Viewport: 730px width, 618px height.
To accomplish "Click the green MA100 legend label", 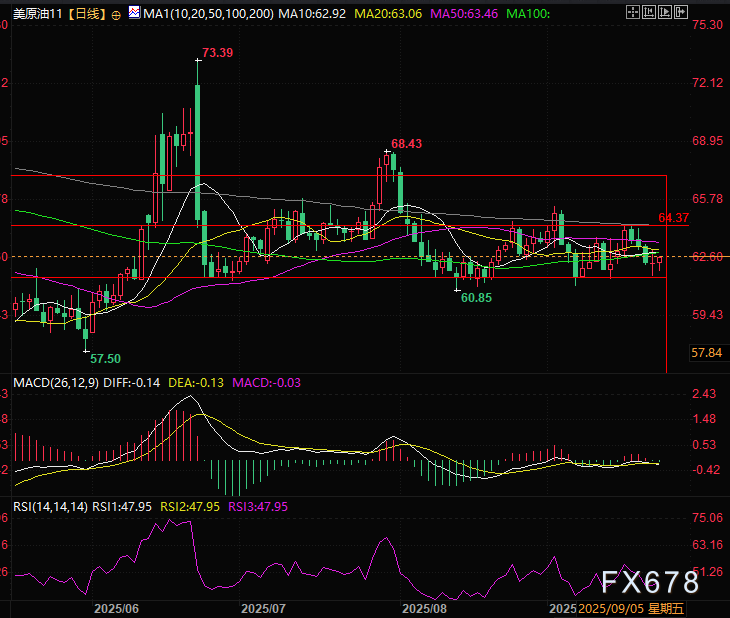I will click(x=529, y=15).
